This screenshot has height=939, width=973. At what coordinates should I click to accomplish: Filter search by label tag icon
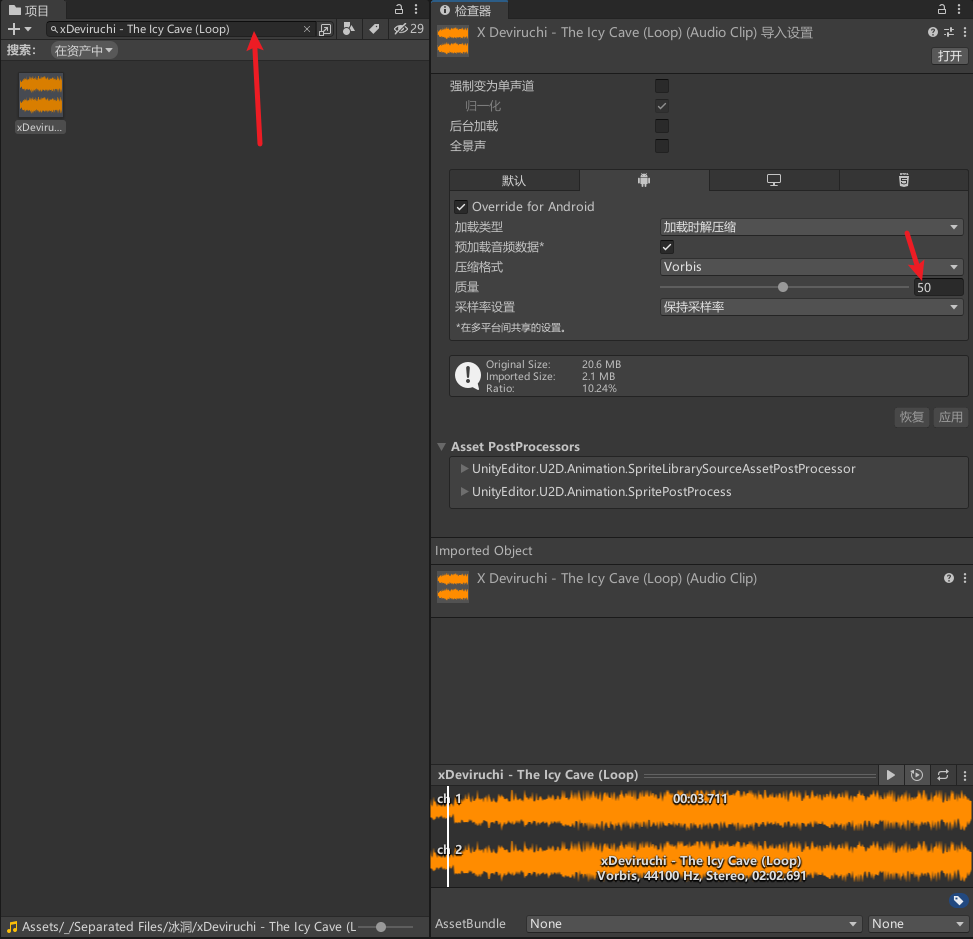coord(374,29)
